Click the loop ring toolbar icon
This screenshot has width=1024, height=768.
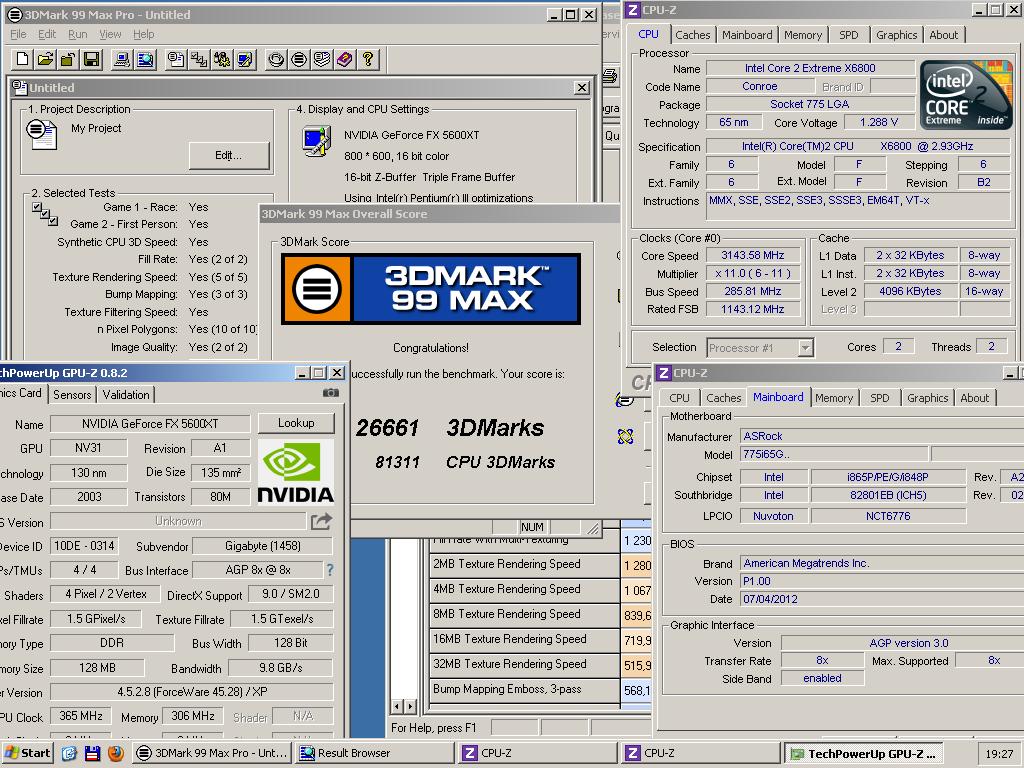point(276,59)
